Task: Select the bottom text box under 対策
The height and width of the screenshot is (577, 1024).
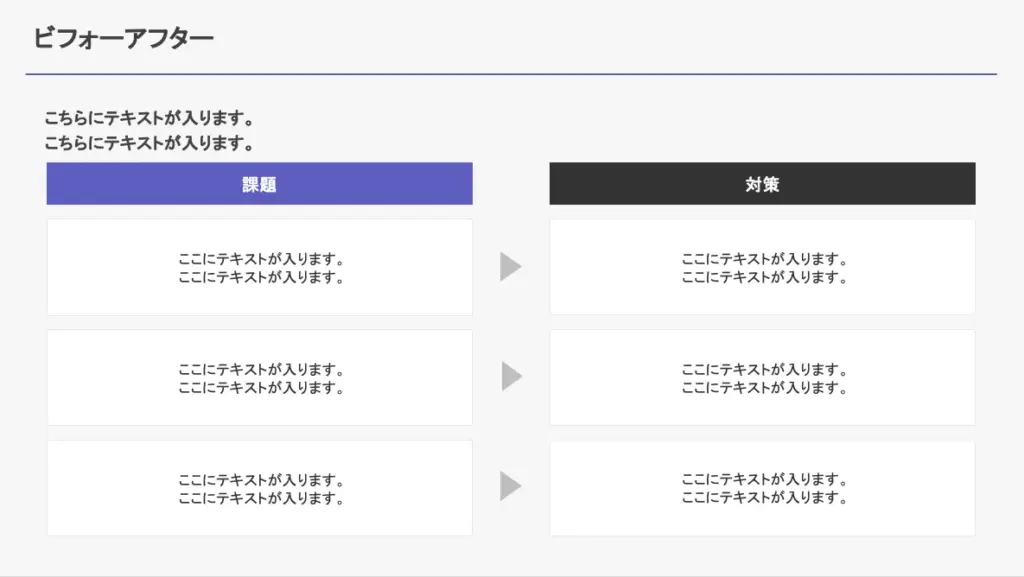Action: pyautogui.click(x=762, y=488)
